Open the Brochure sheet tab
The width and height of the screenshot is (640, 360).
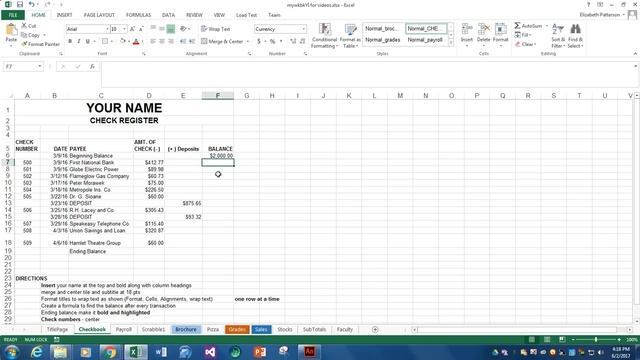[x=186, y=329]
